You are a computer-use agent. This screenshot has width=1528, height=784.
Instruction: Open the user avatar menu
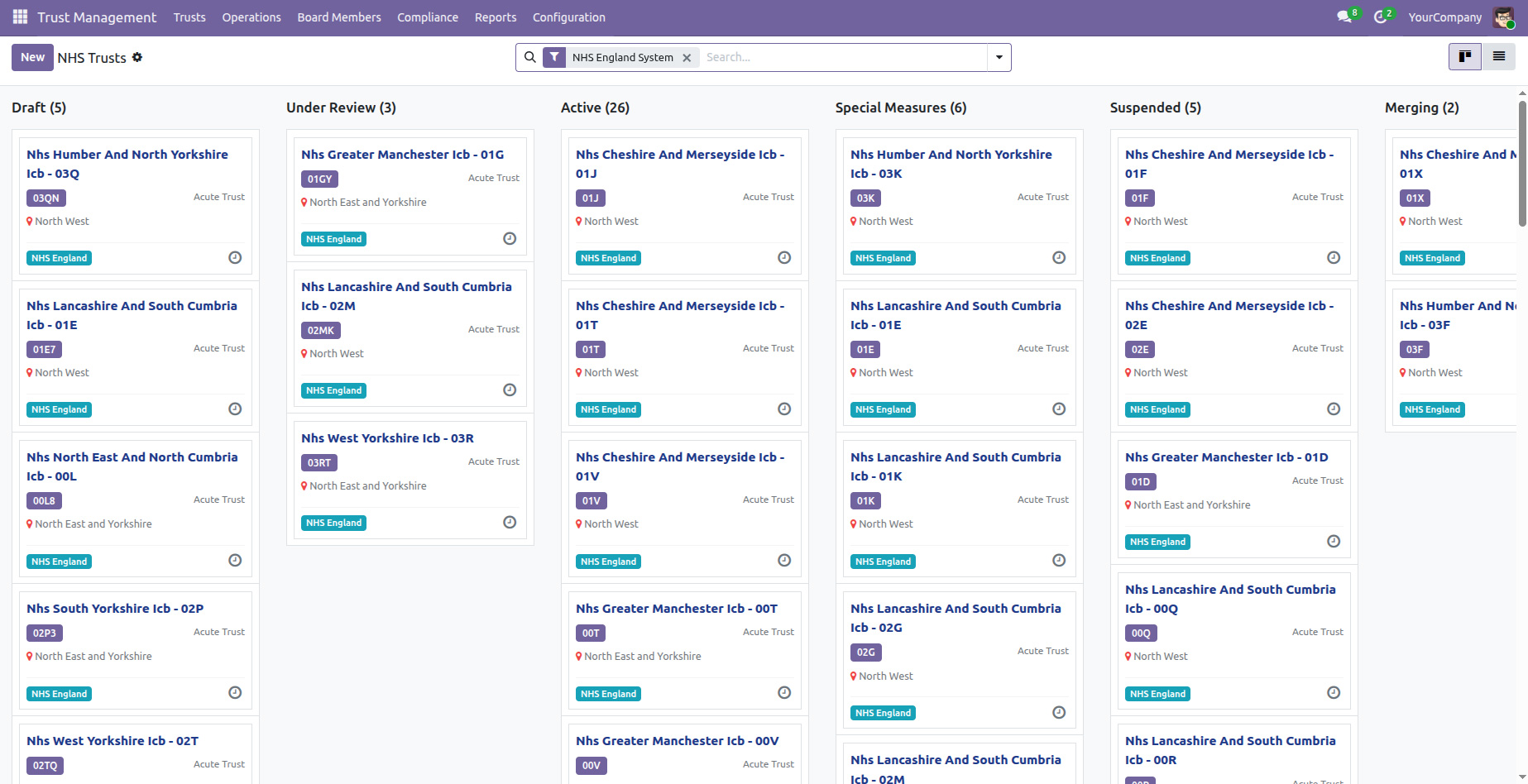click(1503, 17)
